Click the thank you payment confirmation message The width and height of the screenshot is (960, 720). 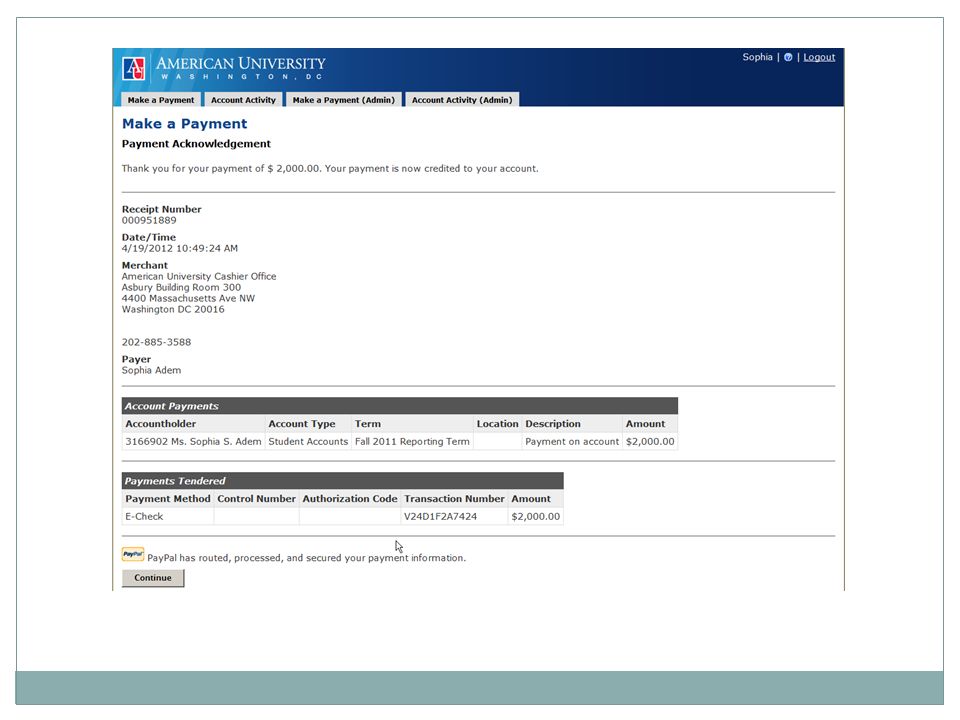pyautogui.click(x=330, y=168)
